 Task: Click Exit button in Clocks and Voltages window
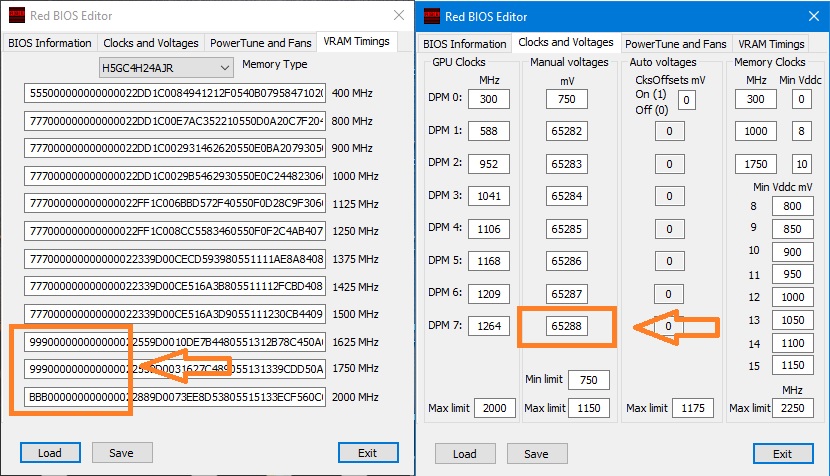click(x=783, y=454)
